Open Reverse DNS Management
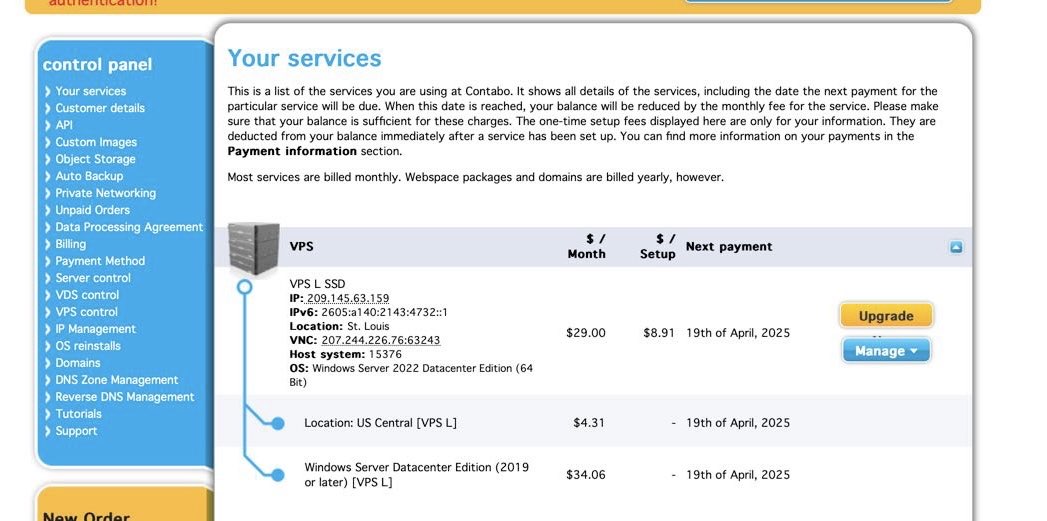 pyautogui.click(x=124, y=397)
